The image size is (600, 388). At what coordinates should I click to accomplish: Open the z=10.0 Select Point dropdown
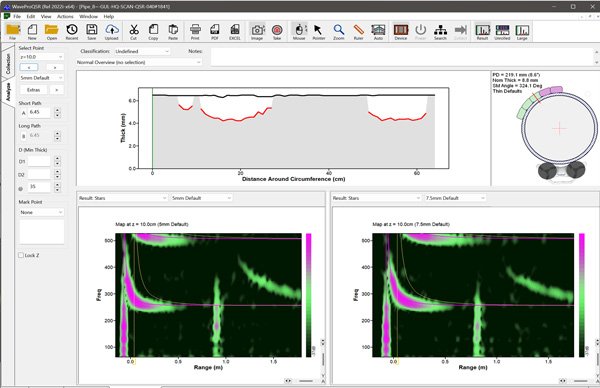pyautogui.click(x=41, y=57)
